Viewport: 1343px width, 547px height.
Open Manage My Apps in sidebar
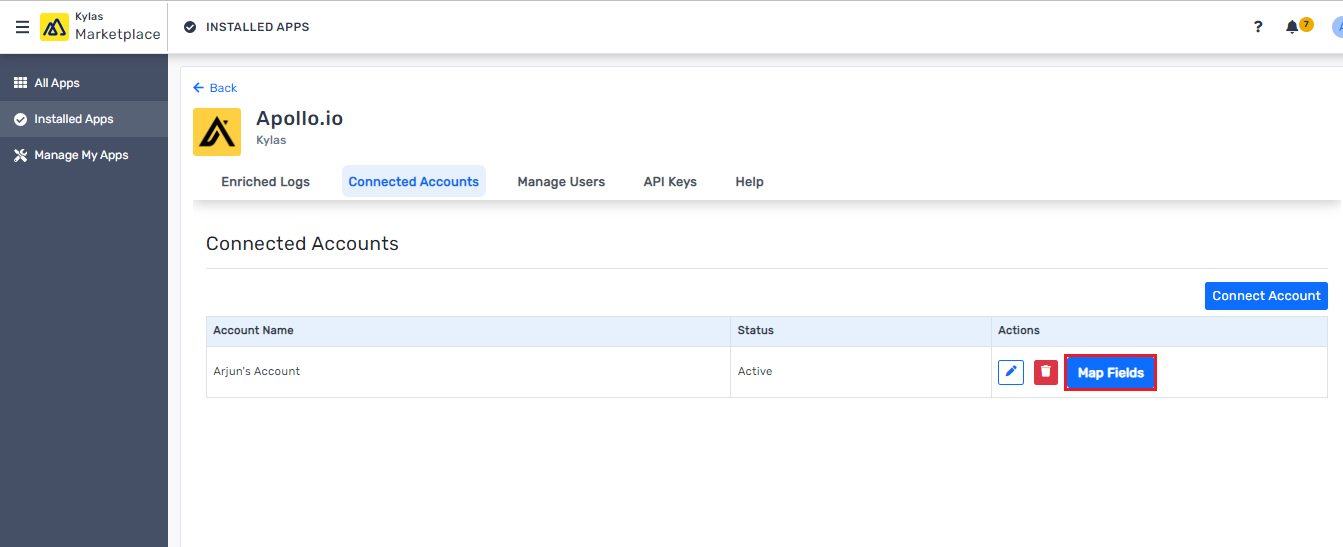coord(84,155)
